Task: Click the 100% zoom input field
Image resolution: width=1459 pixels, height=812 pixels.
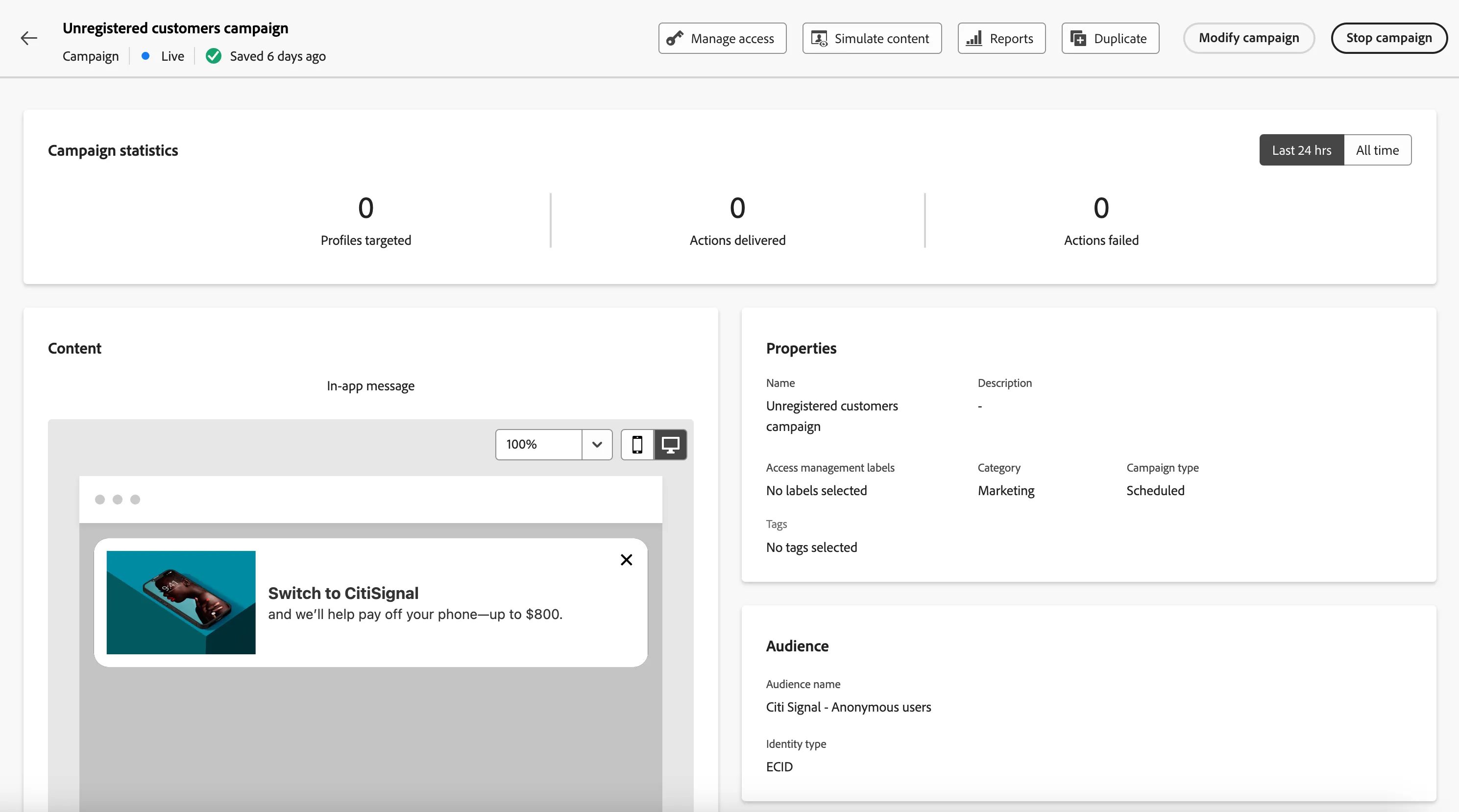Action: point(538,445)
